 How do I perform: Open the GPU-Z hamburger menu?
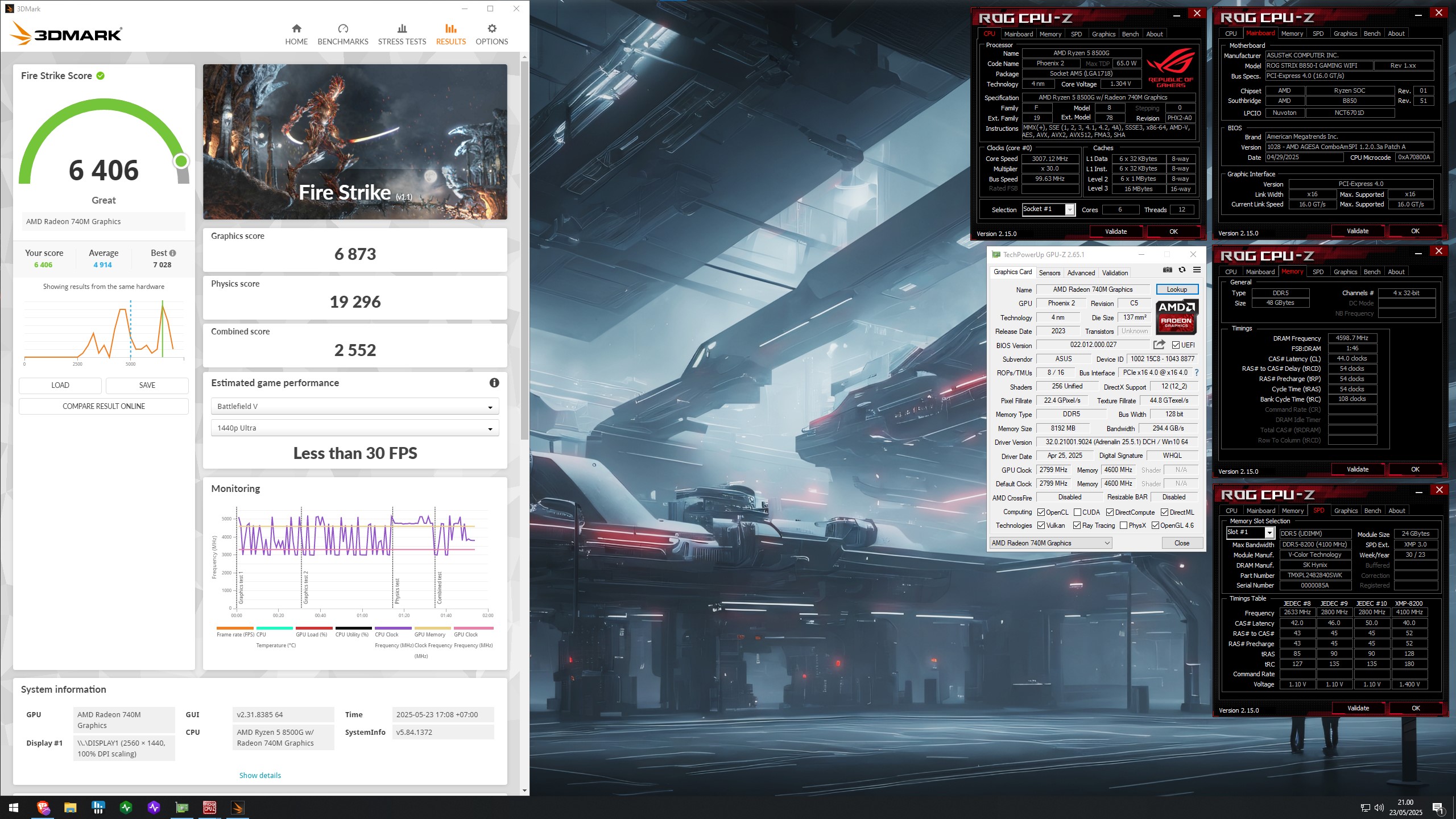pos(1197,270)
